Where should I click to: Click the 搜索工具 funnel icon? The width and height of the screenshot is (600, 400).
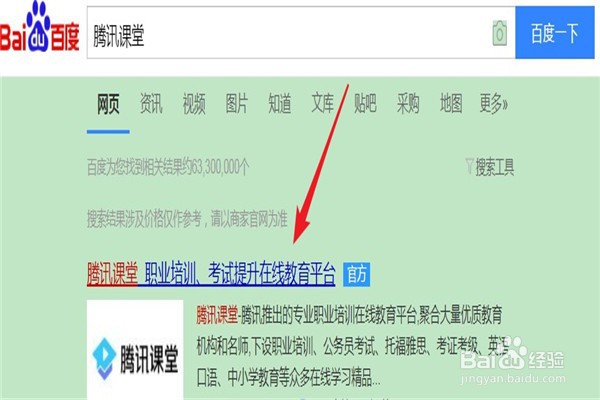pos(470,166)
